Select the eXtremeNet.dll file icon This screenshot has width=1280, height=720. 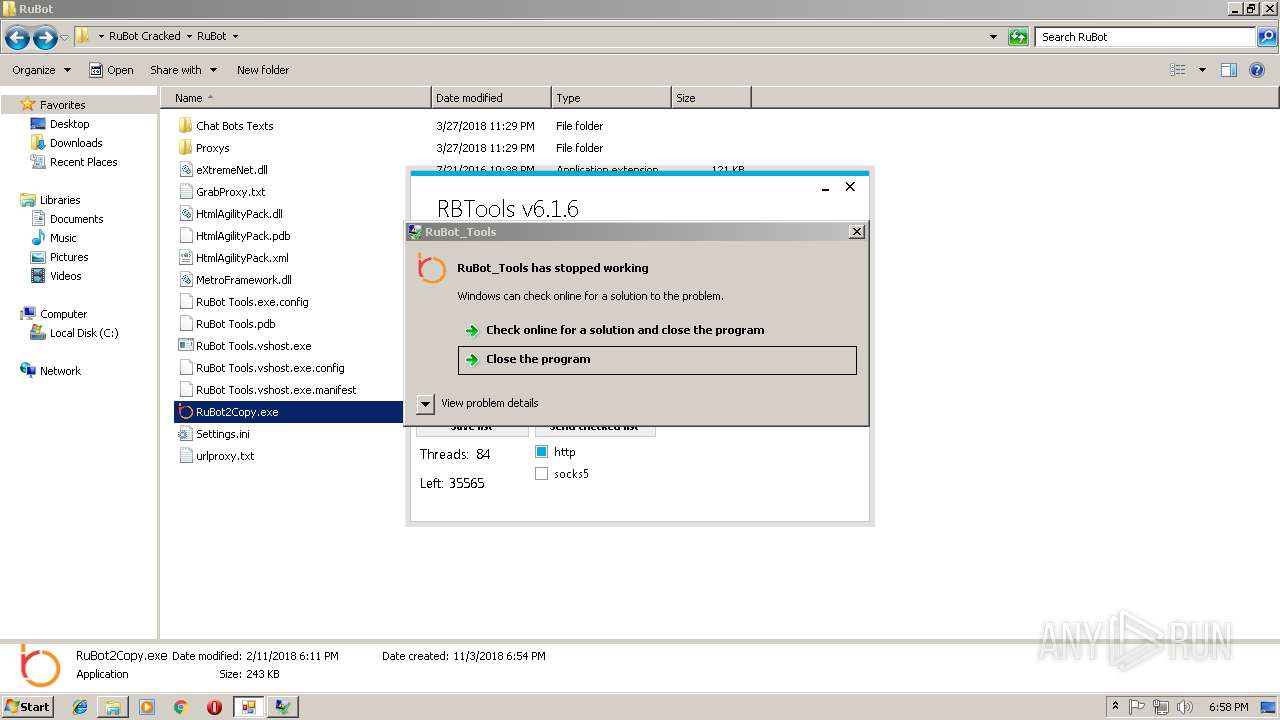click(x=185, y=170)
